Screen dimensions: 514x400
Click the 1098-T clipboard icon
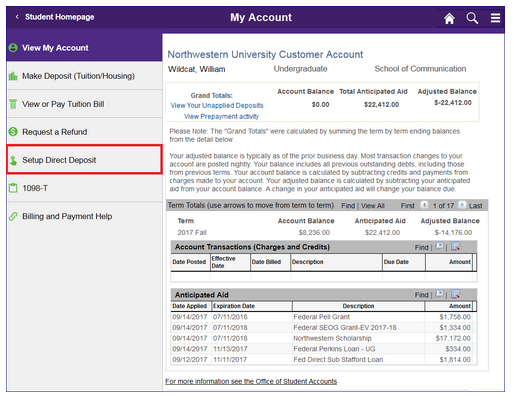(13, 188)
